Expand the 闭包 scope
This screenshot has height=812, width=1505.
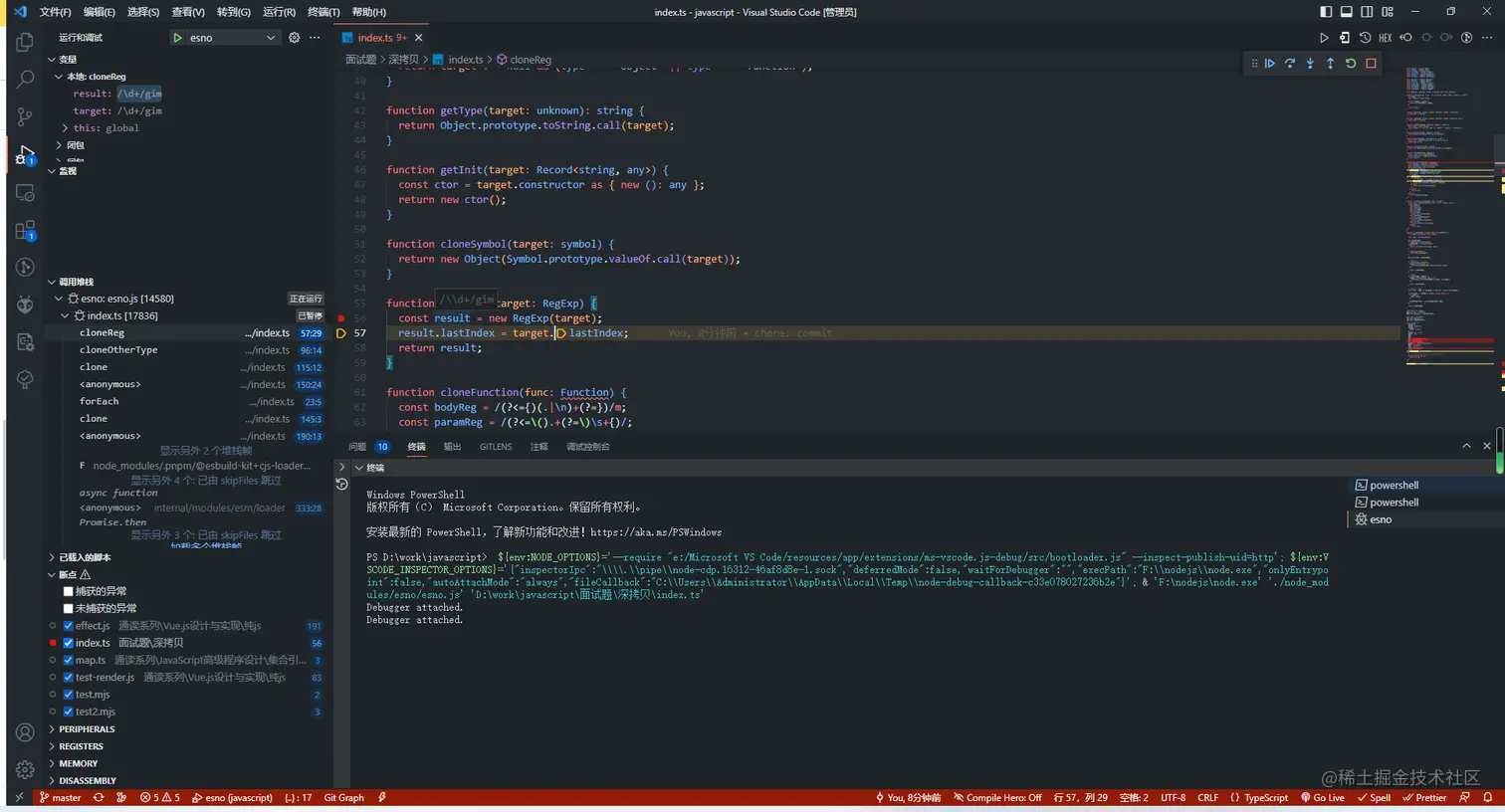[76, 145]
